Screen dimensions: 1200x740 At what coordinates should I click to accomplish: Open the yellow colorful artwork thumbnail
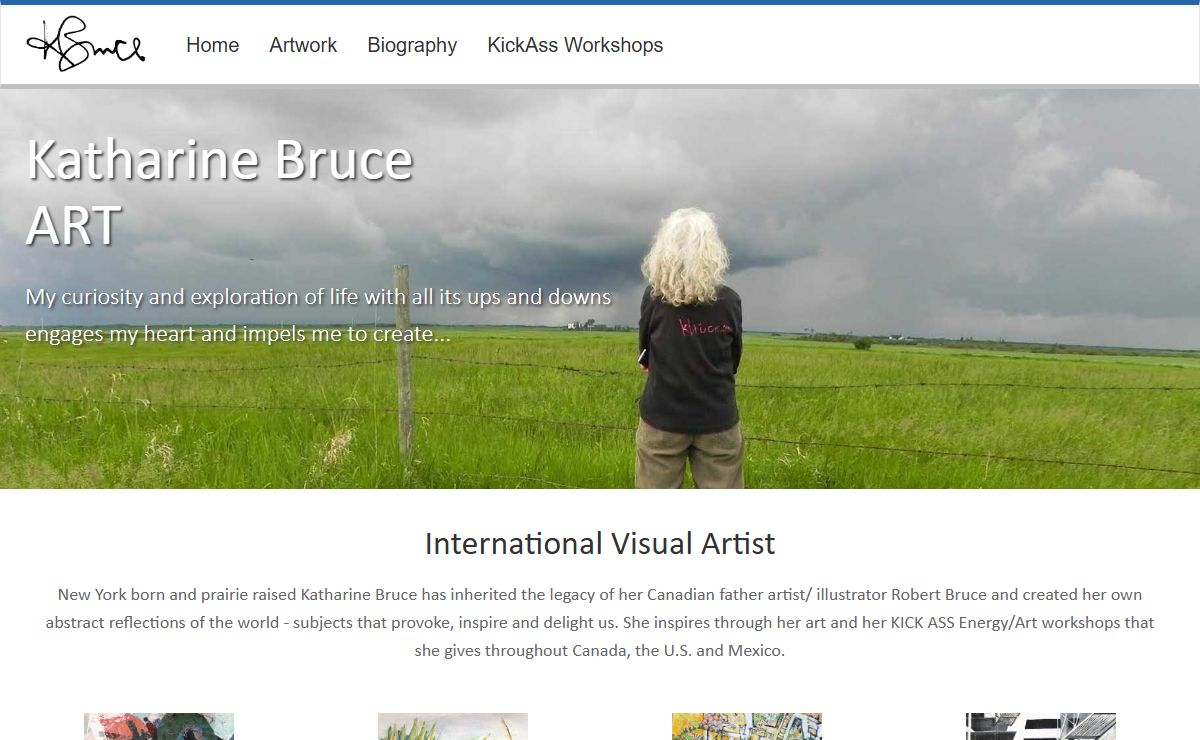pyautogui.click(x=747, y=726)
